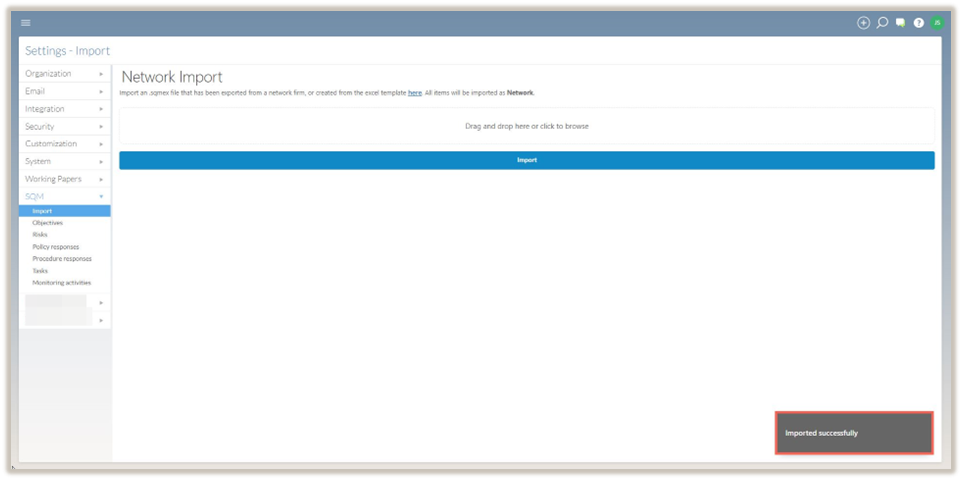The image size is (962, 480).
Task: Expand the Integration settings section
Action: click(64, 109)
